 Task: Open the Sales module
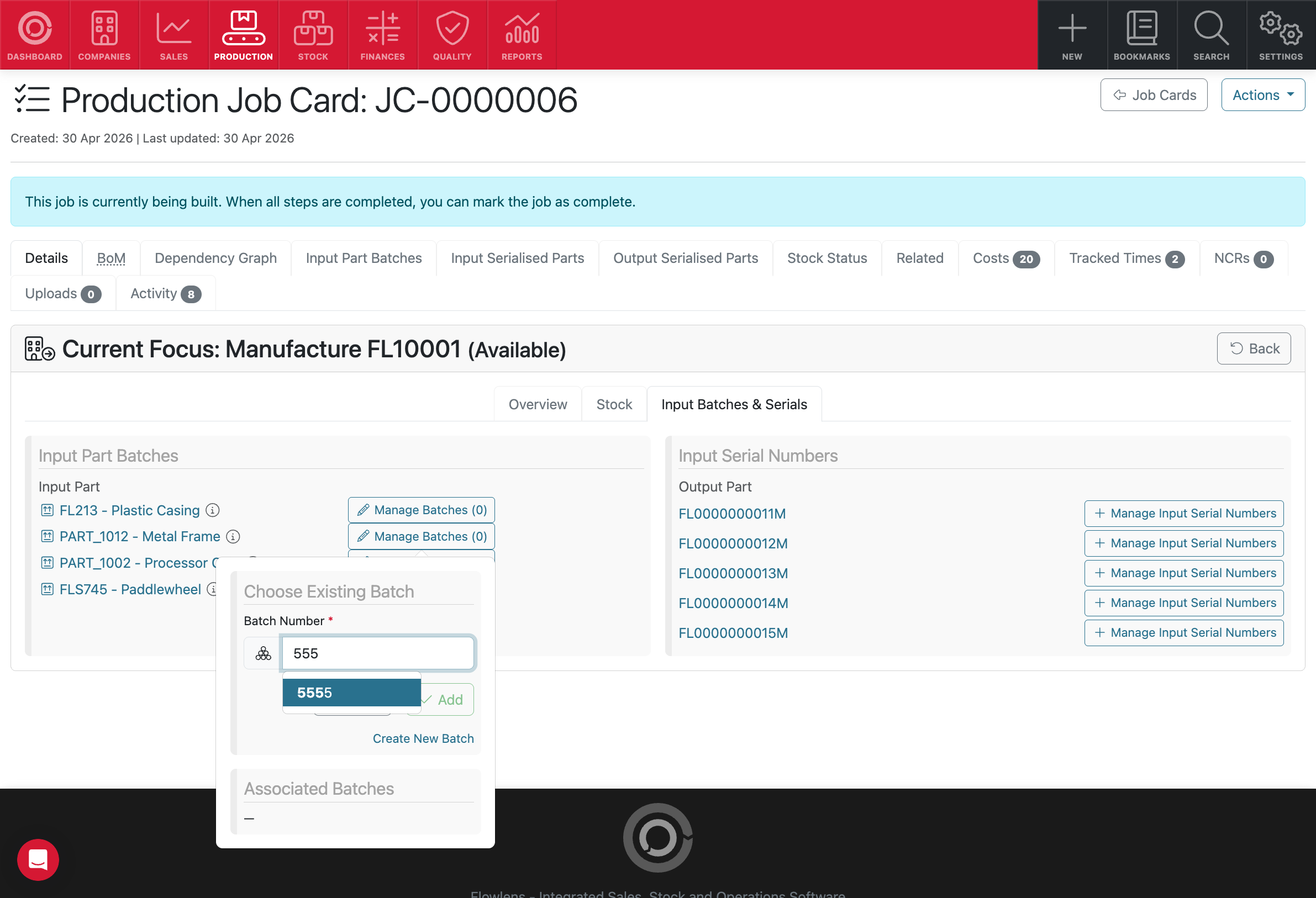coord(174,35)
